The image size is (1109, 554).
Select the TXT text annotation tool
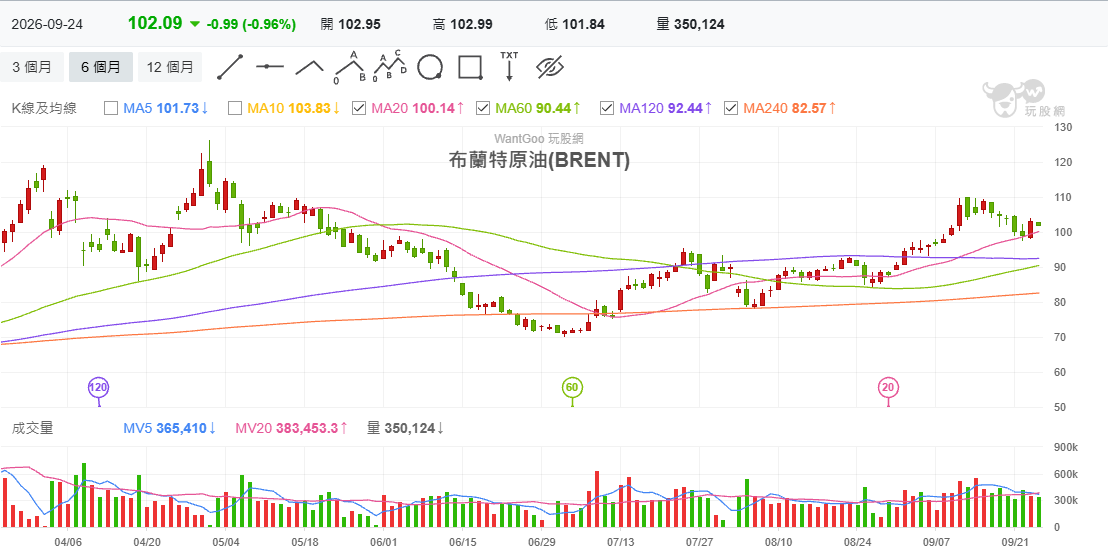point(509,67)
